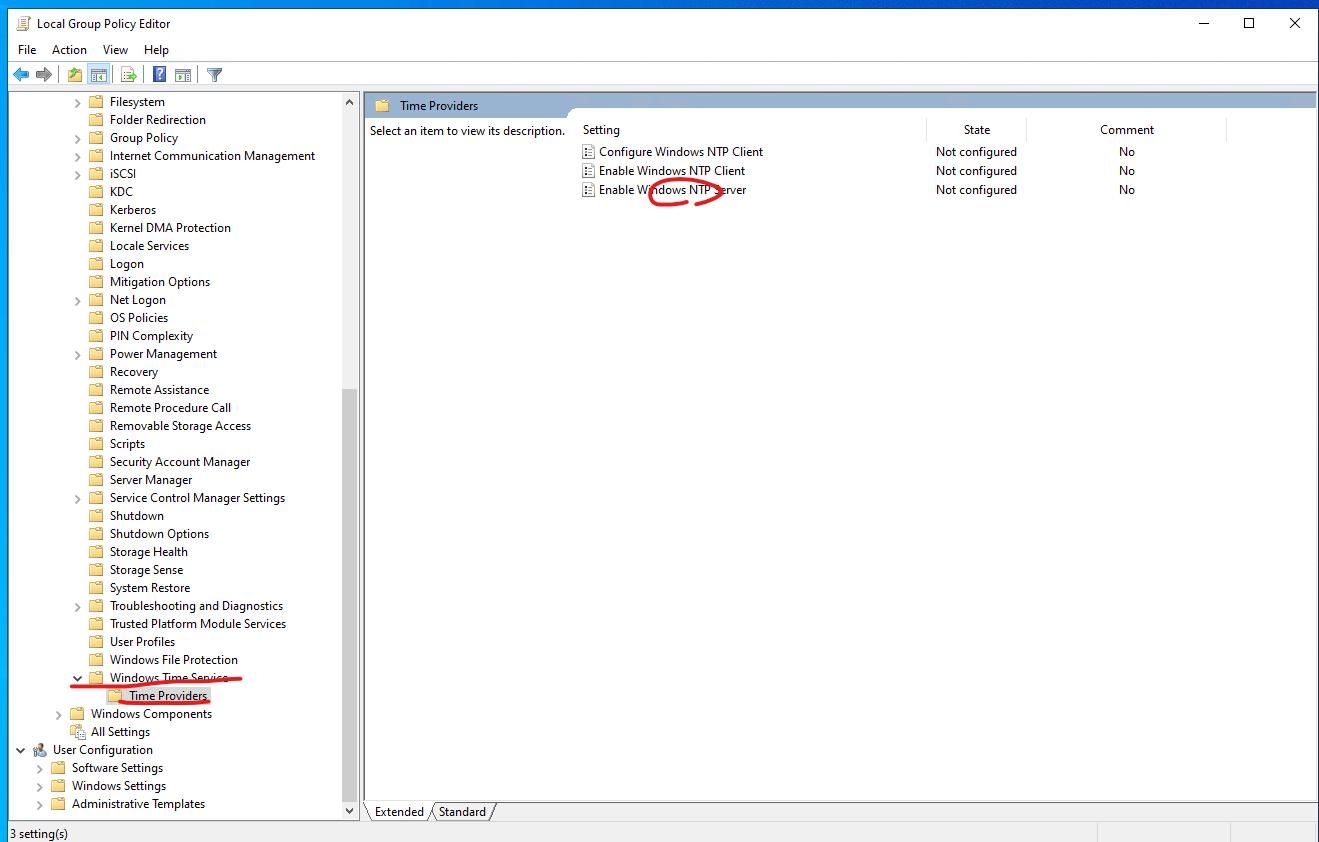Toggle Show/Hide Action Pane toolbar icon
The height and width of the screenshot is (842, 1319).
(183, 74)
